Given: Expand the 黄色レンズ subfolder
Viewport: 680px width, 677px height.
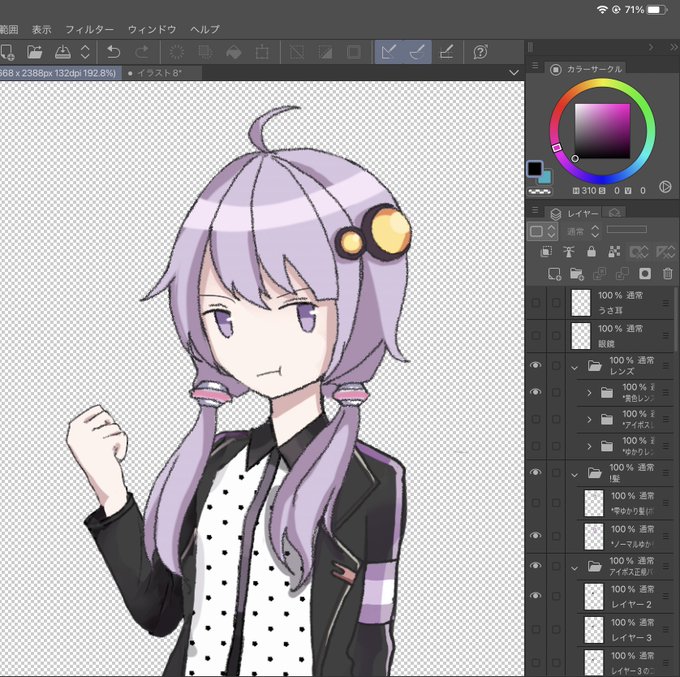Looking at the screenshot, I should point(589,393).
